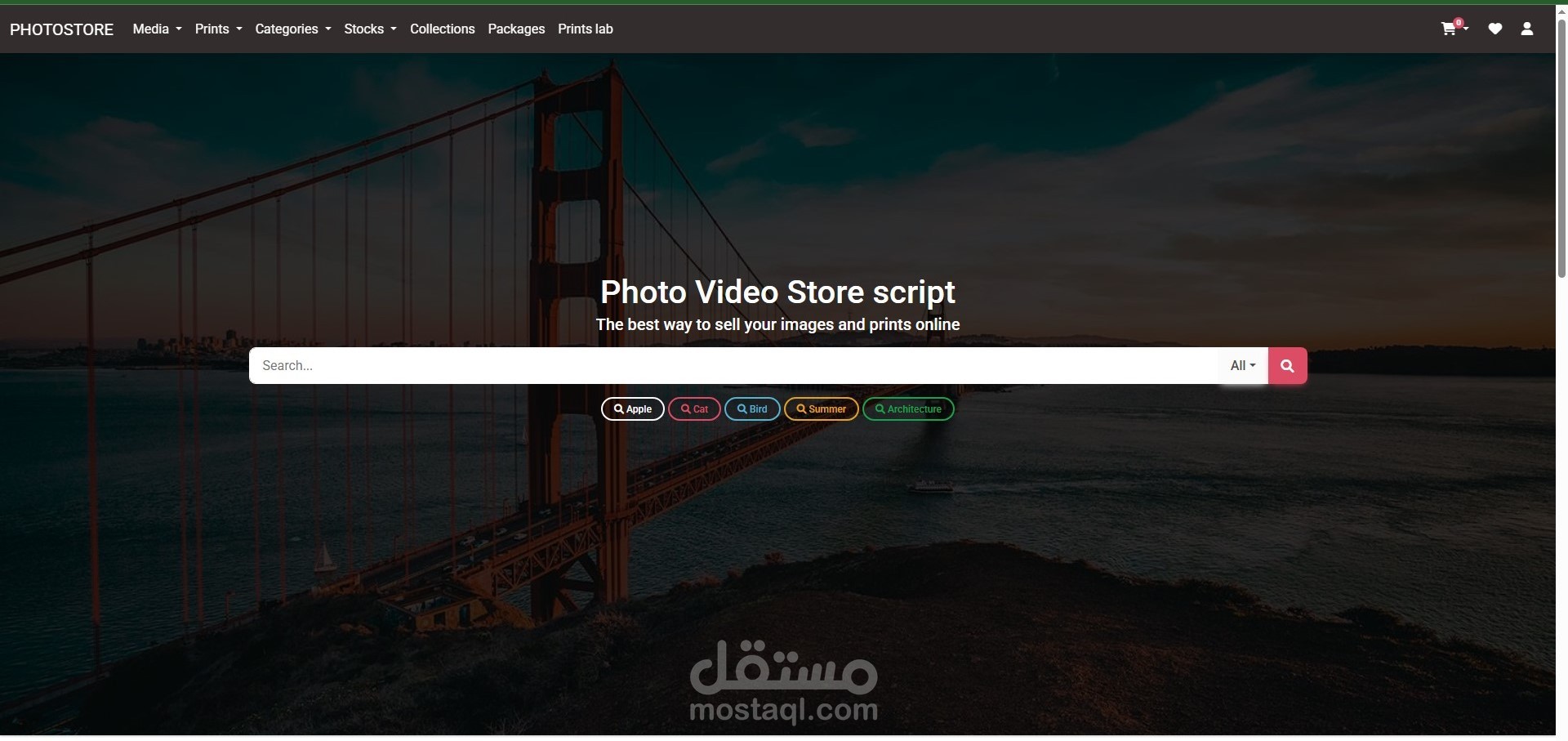Select the Cat search tag

pos(694,409)
